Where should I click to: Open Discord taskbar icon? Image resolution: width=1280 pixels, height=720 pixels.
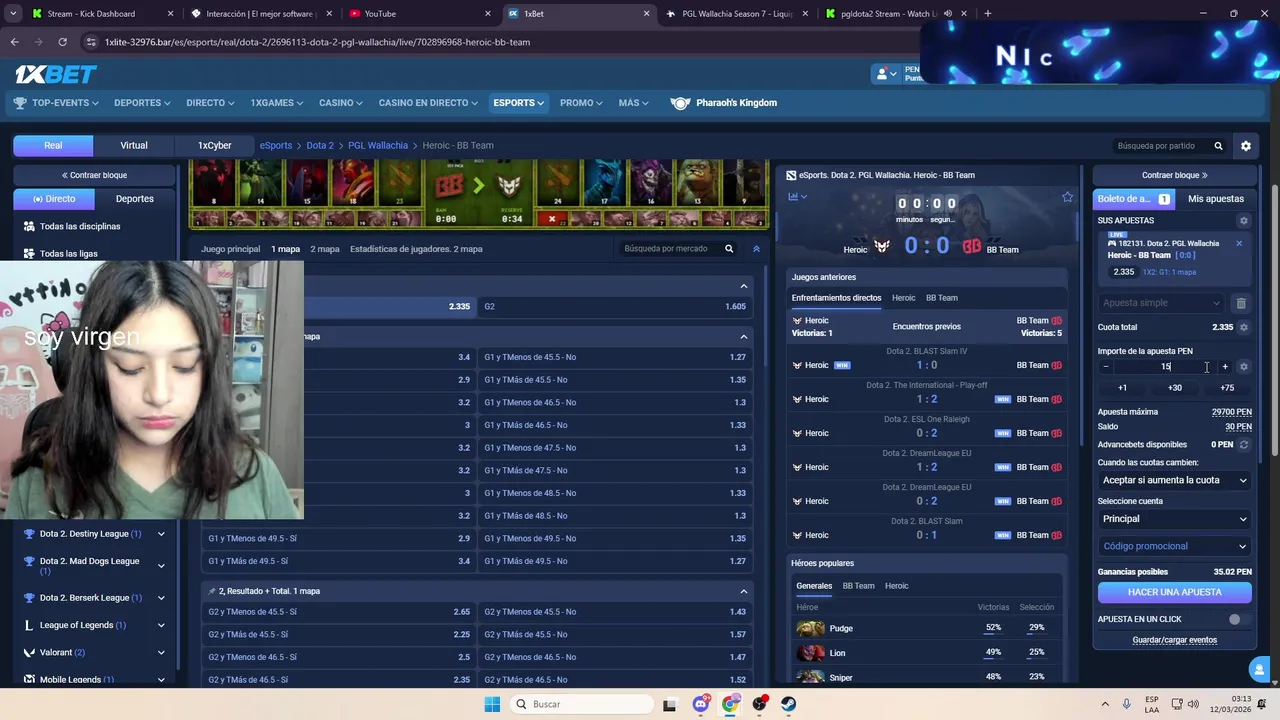click(701, 704)
